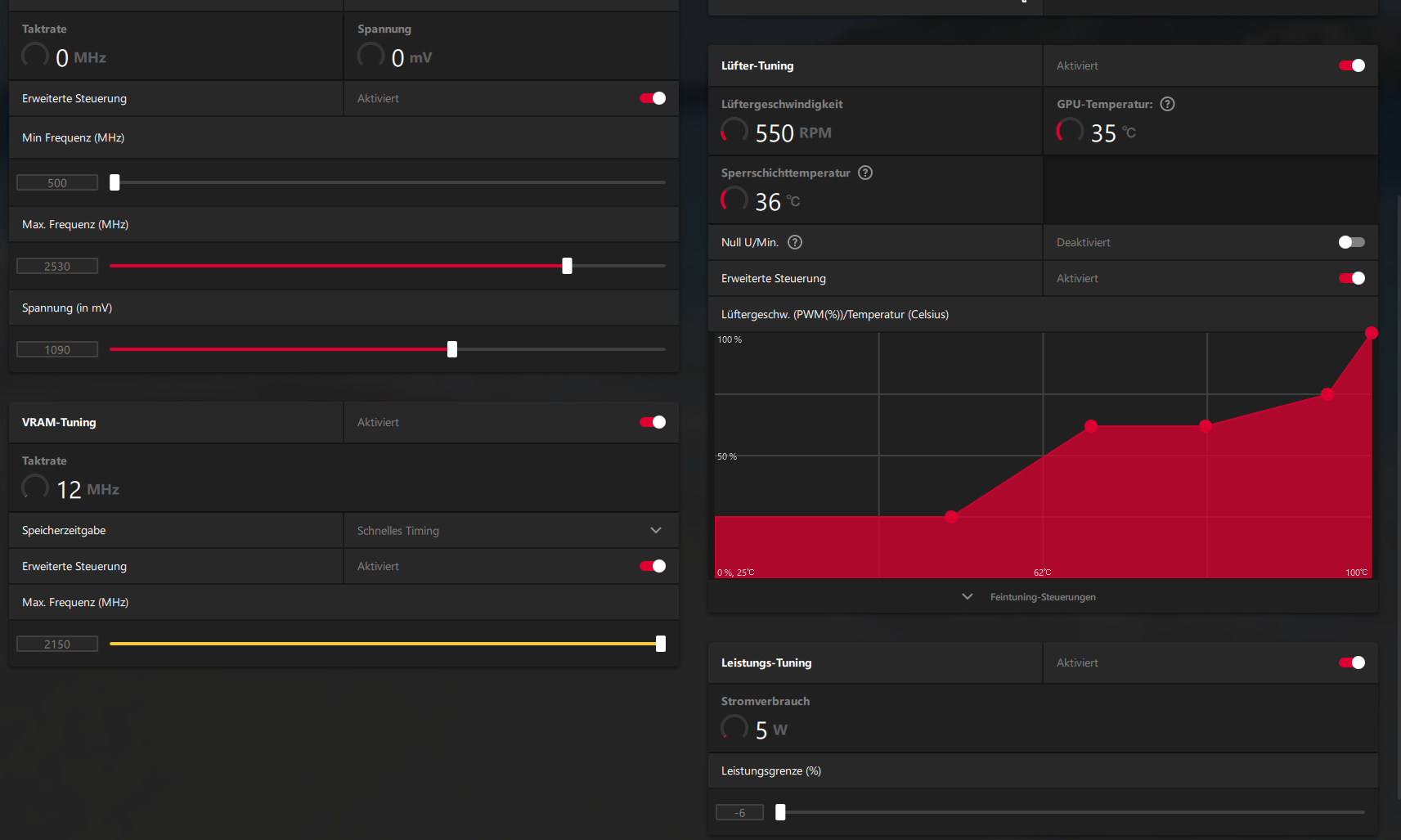The height and width of the screenshot is (840, 1401).
Task: Click the 12 MHz VRAM Taktrate reading
Action: (x=88, y=489)
